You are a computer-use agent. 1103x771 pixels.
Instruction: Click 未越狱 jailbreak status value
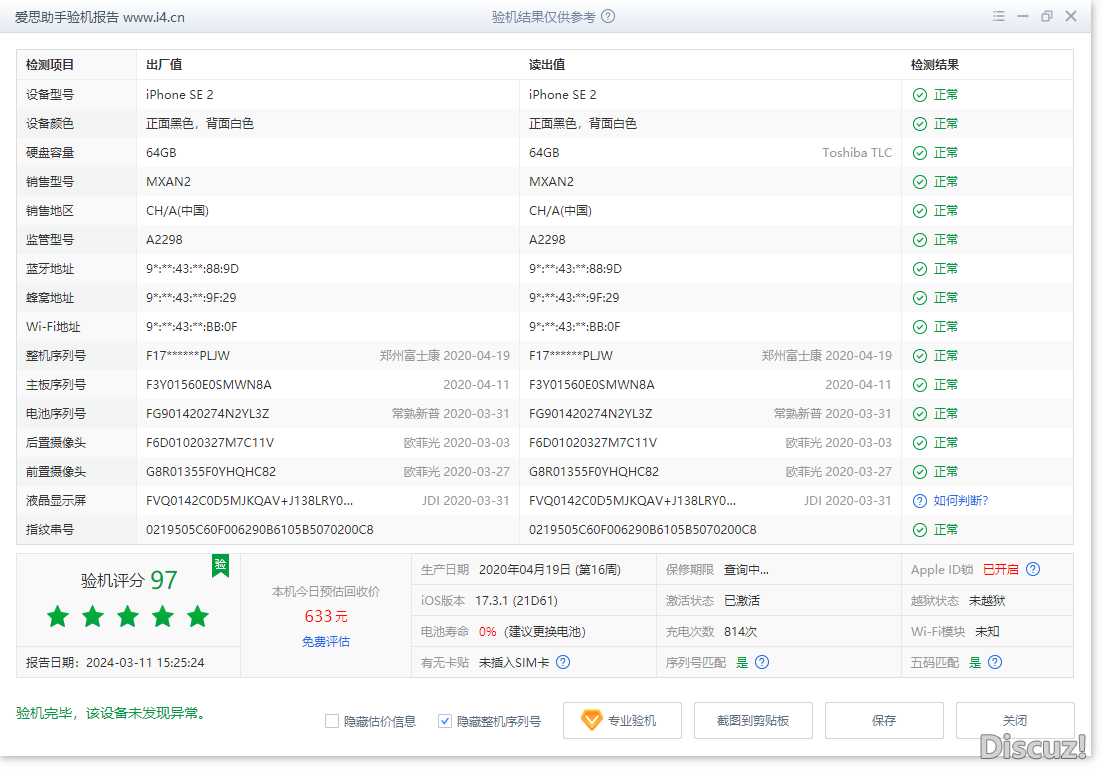tap(986, 601)
